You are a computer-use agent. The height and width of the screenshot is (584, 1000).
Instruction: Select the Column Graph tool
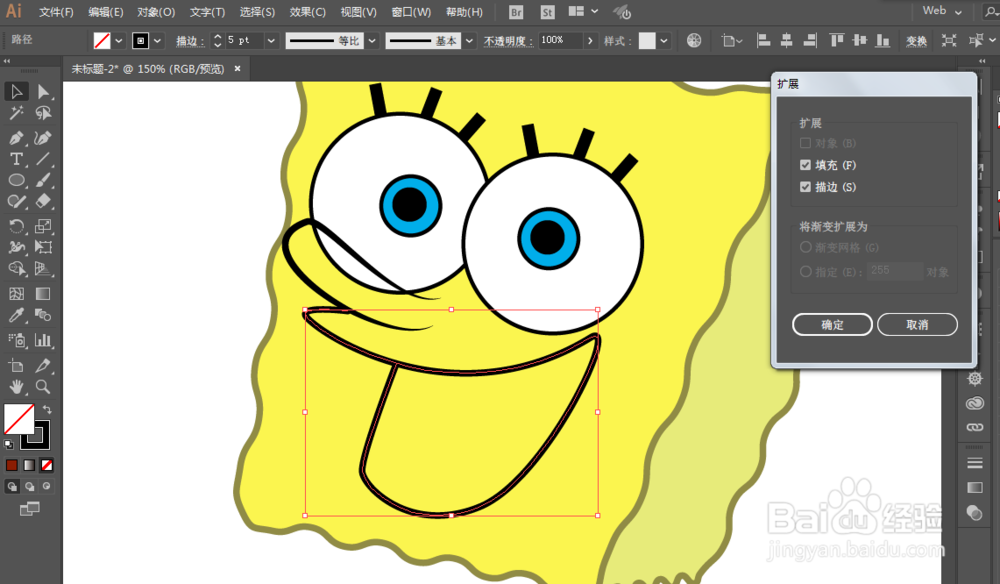click(x=43, y=340)
